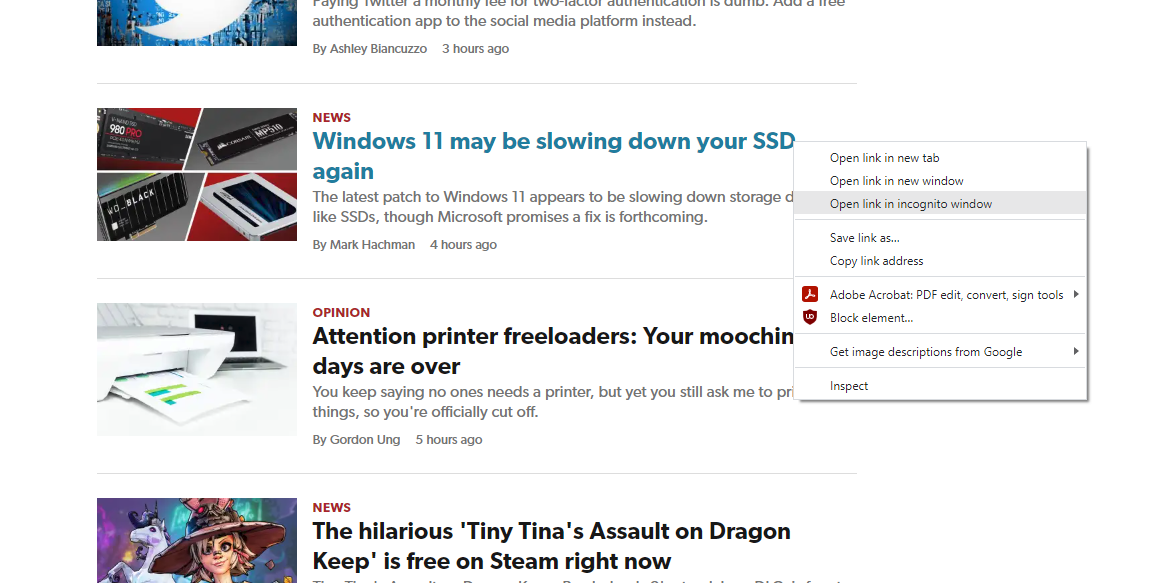Click the NEWS label above Windows 11 article

tap(331, 117)
